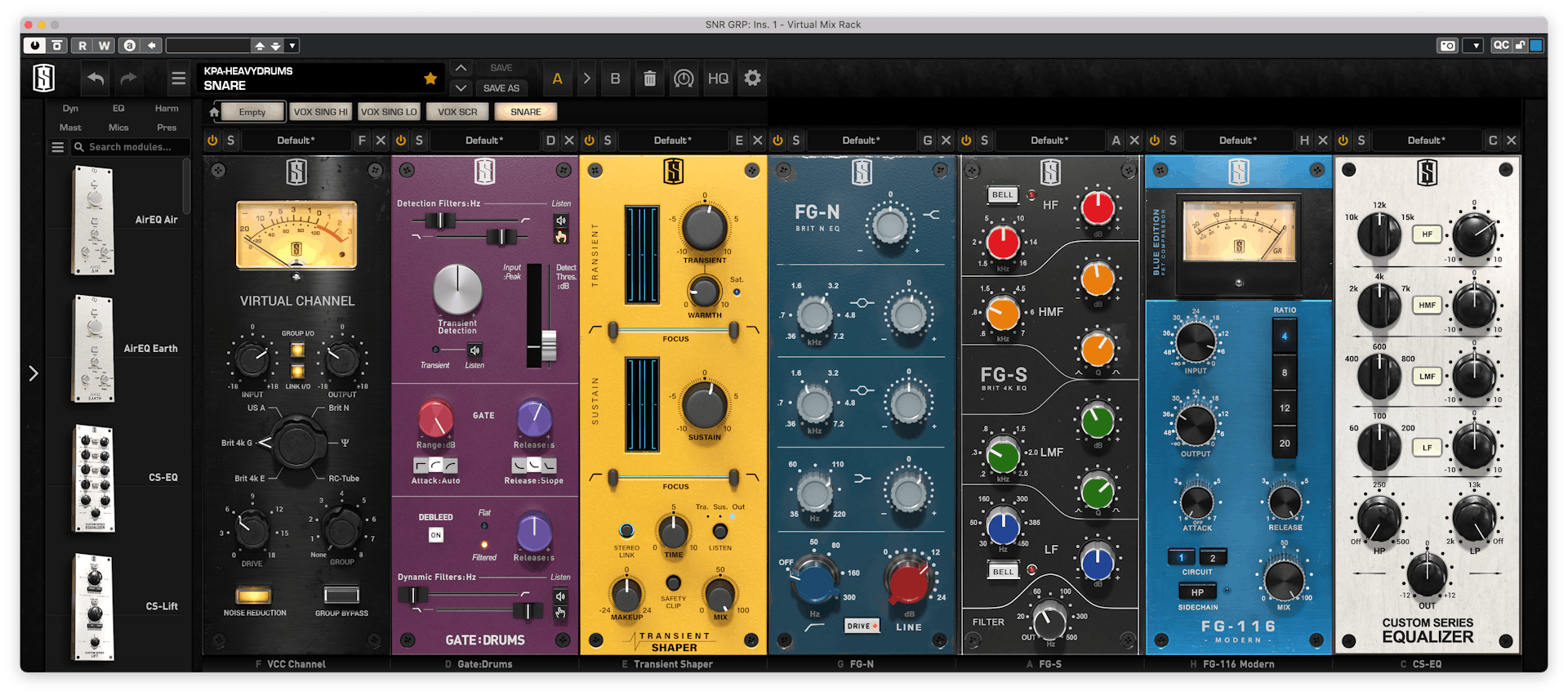Screen dimensions: 1568x696
Task: Select ratio 20 on FG-116
Action: (1285, 444)
